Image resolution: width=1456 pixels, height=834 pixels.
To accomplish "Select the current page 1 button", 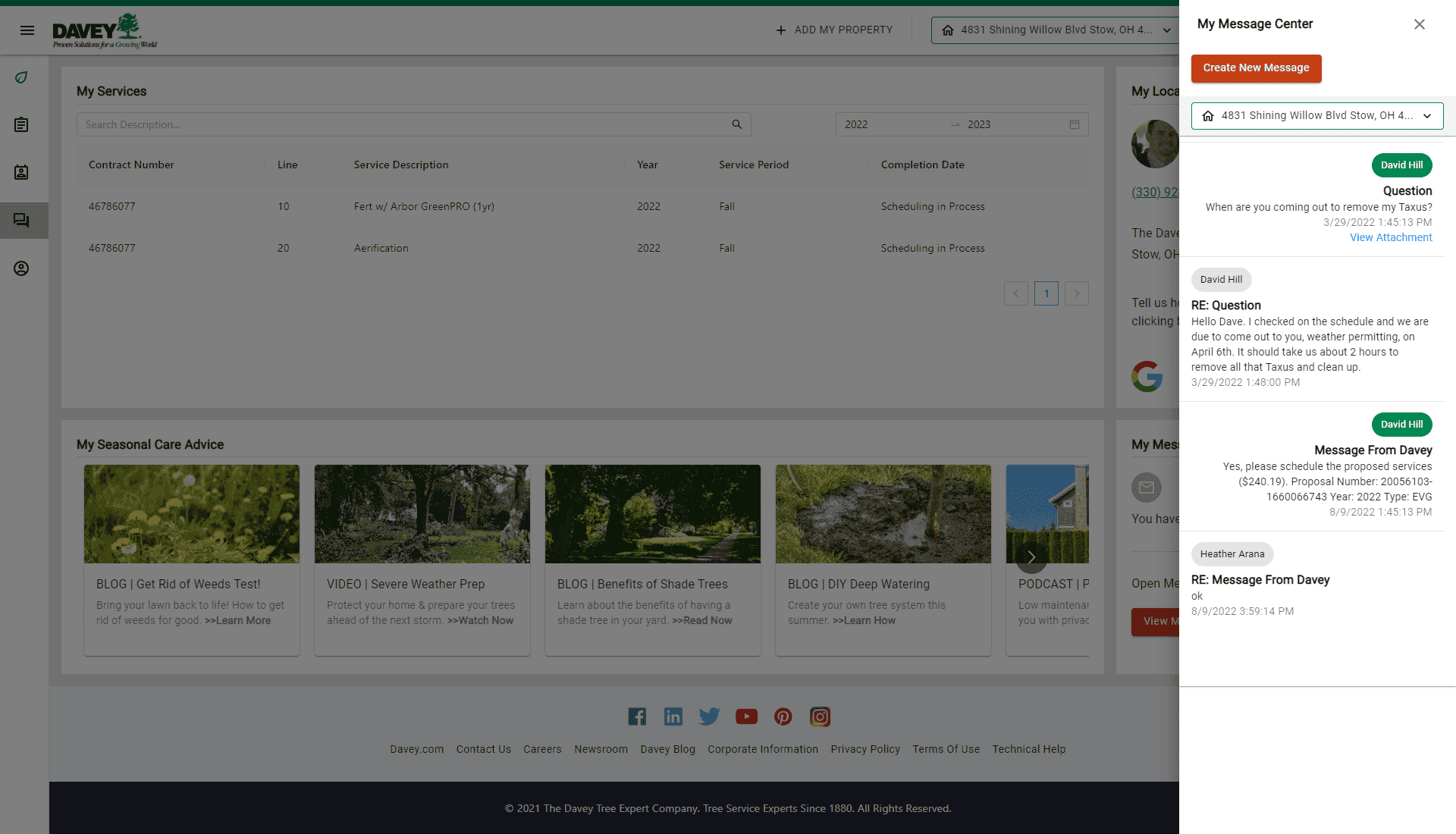I will coord(1046,293).
